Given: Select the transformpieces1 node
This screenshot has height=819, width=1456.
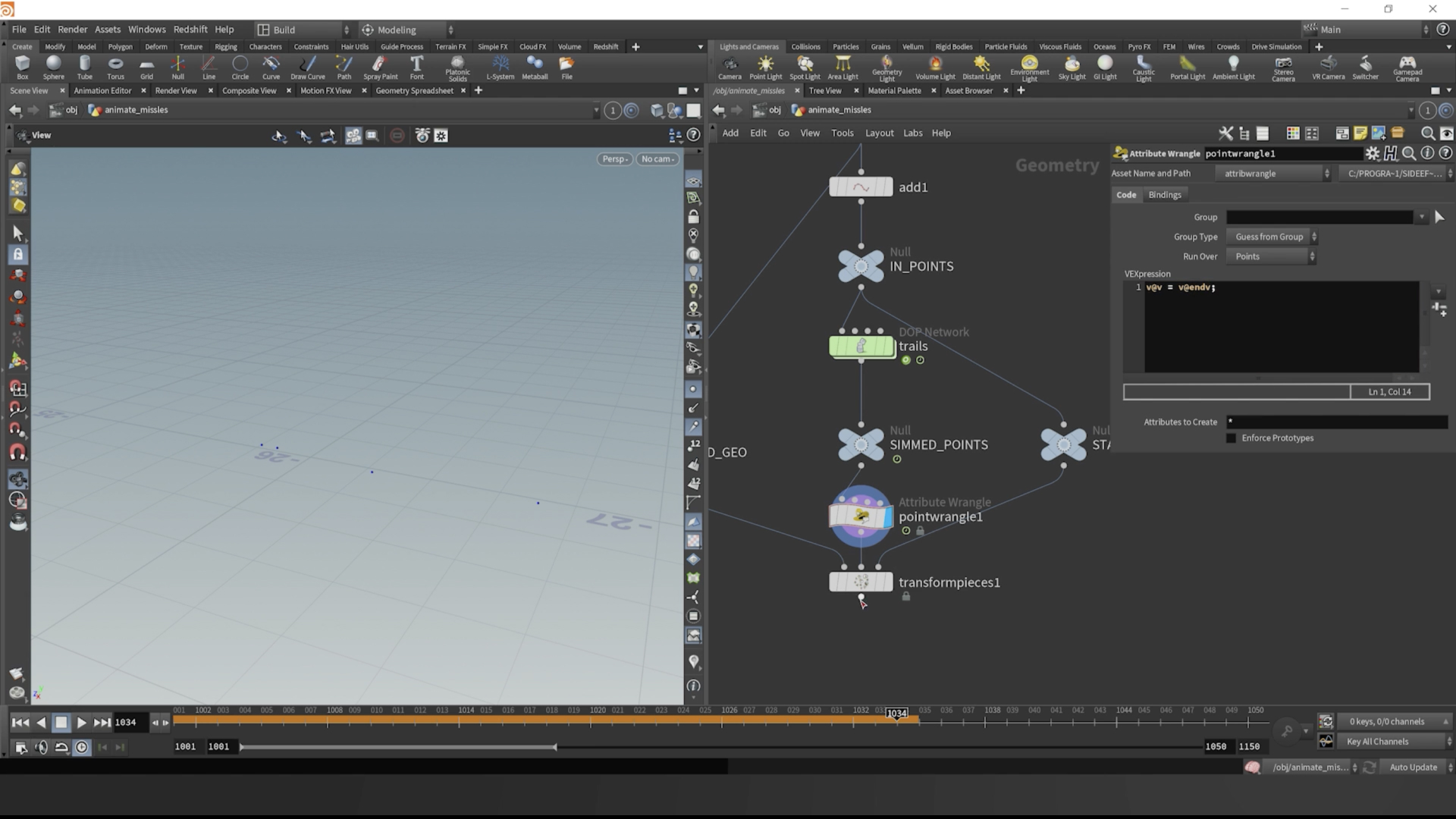Looking at the screenshot, I should (861, 582).
